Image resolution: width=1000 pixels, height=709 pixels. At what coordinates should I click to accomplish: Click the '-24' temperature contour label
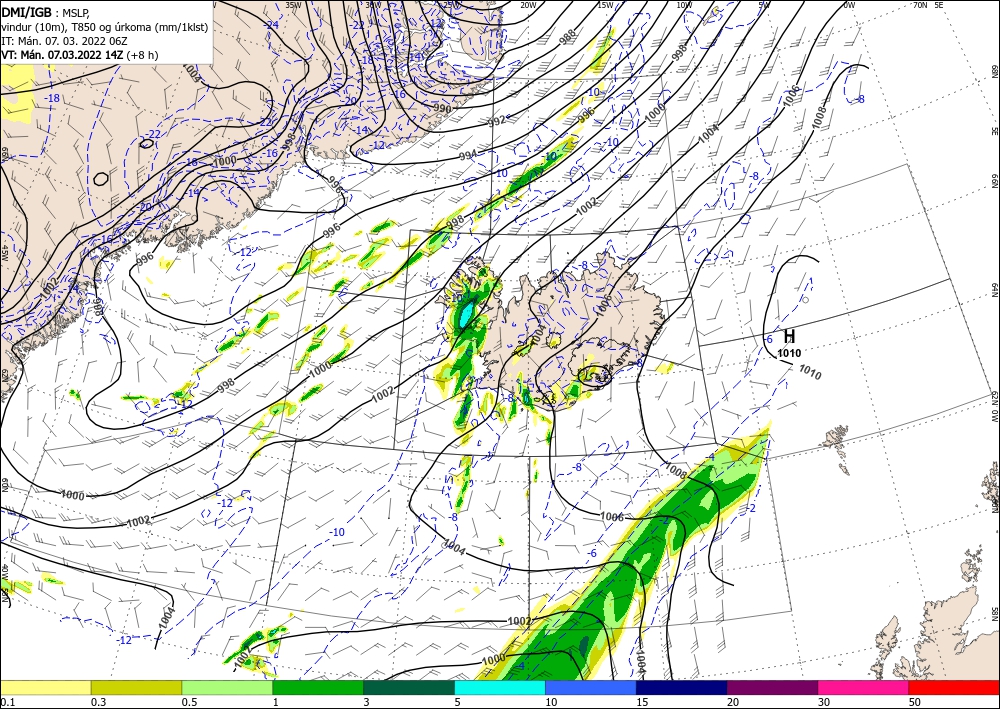point(272,25)
